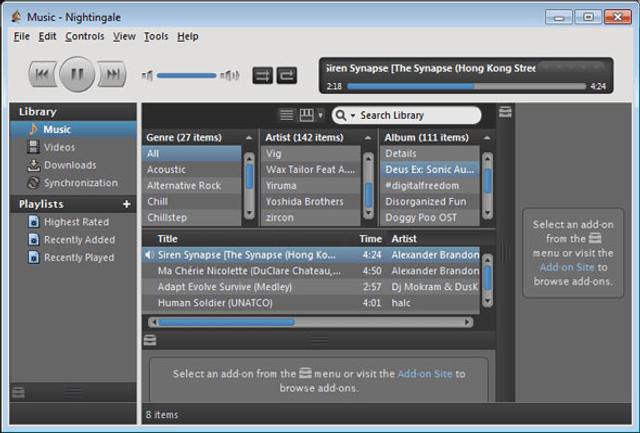Switch to filter pane view layout
Viewport: 640px width, 433px height.
(x=307, y=115)
